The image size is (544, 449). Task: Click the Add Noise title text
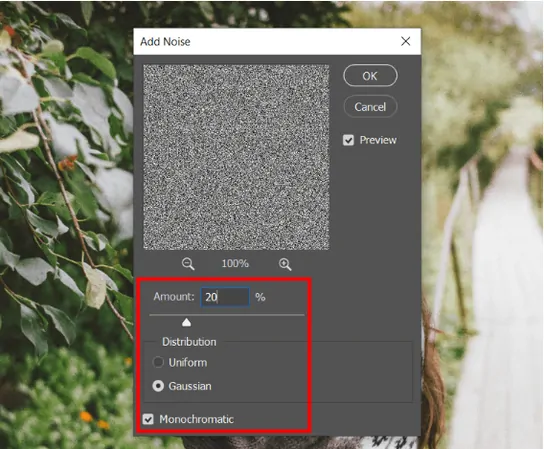click(x=165, y=42)
